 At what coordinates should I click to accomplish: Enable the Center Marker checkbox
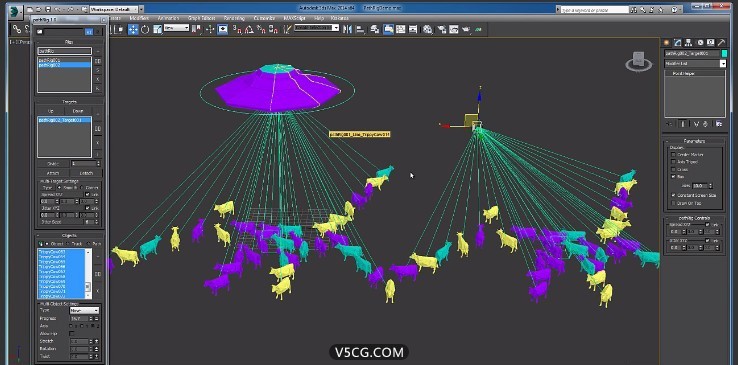coord(674,154)
